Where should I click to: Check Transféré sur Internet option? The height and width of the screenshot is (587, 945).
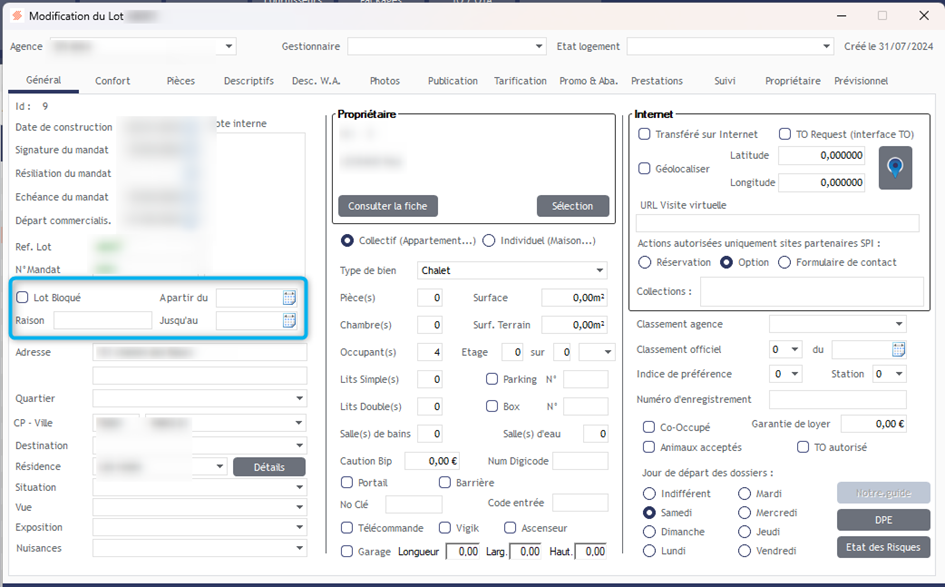tap(645, 134)
